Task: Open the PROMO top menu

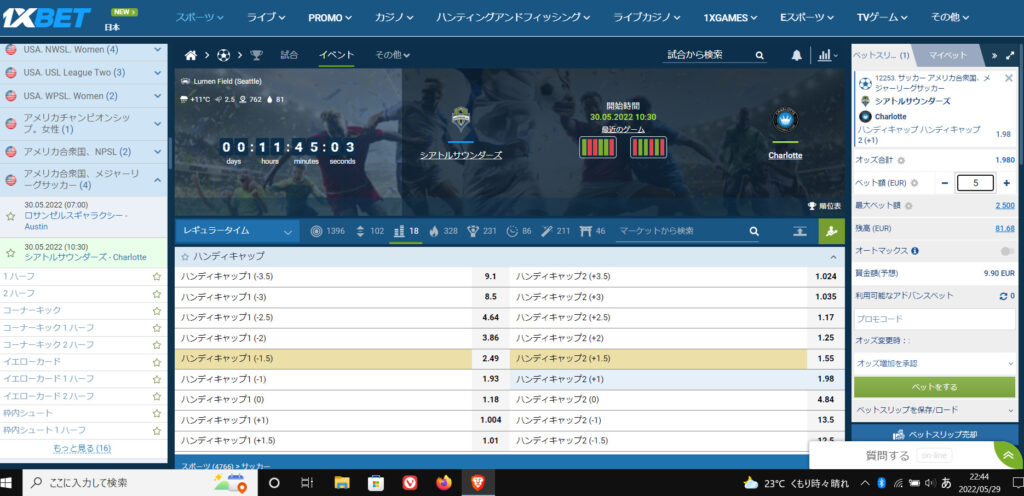Action: click(x=330, y=18)
